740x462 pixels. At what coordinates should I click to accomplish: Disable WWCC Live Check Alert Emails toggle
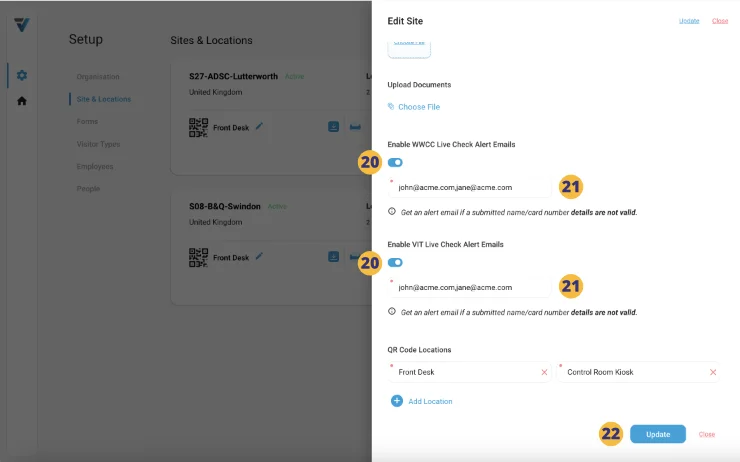[396, 162]
